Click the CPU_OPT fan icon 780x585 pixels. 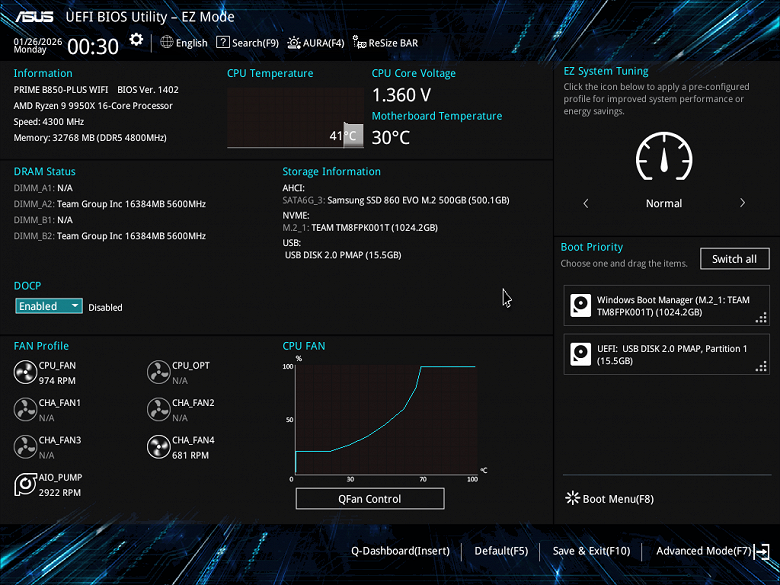(158, 373)
